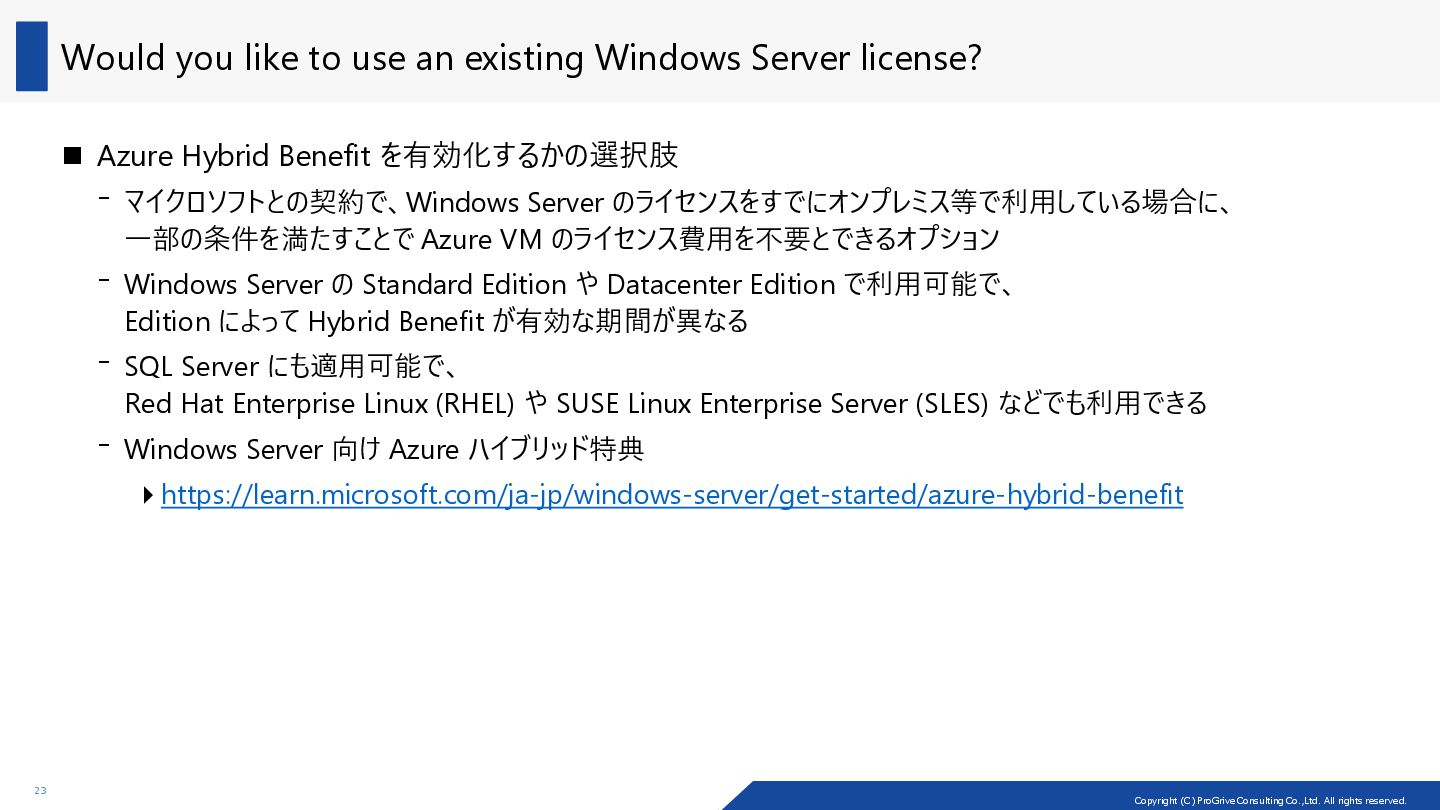This screenshot has height=810, width=1440.
Task: Select the slide title about Windows Server license
Action: pyautogui.click(x=521, y=58)
